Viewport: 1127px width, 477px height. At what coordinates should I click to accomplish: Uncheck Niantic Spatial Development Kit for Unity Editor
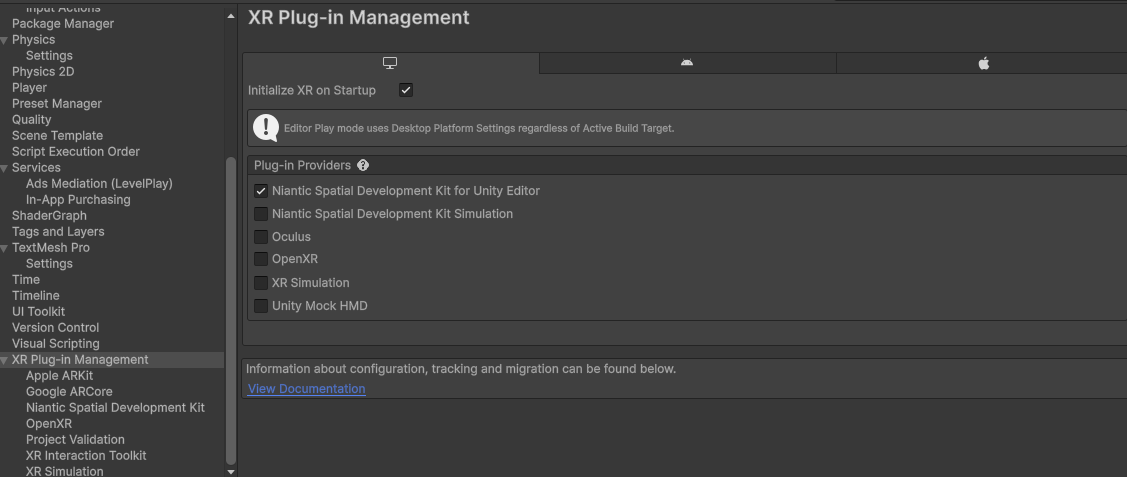click(261, 191)
